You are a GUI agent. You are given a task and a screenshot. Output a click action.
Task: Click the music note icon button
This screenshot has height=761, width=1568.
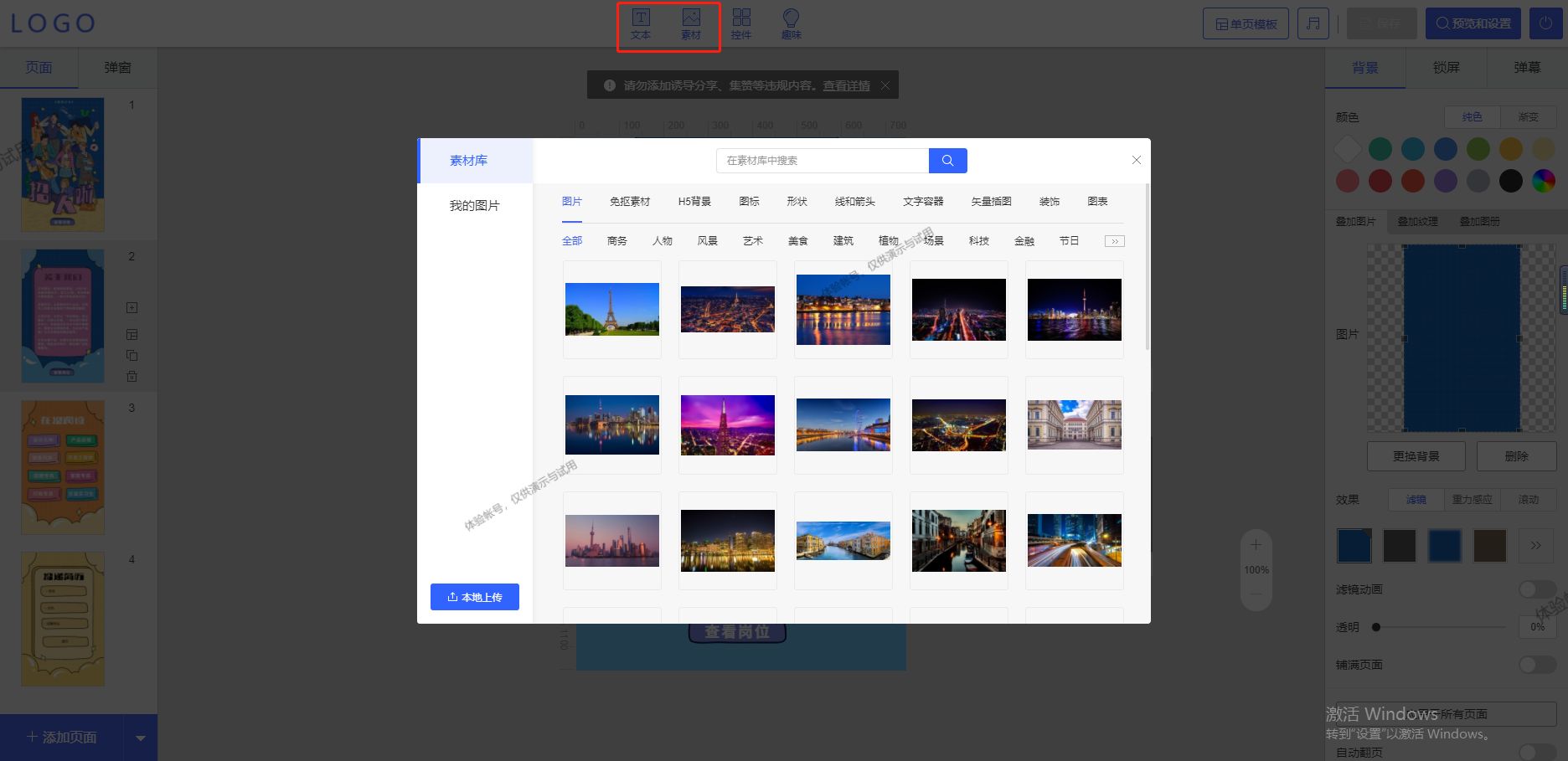pyautogui.click(x=1313, y=23)
